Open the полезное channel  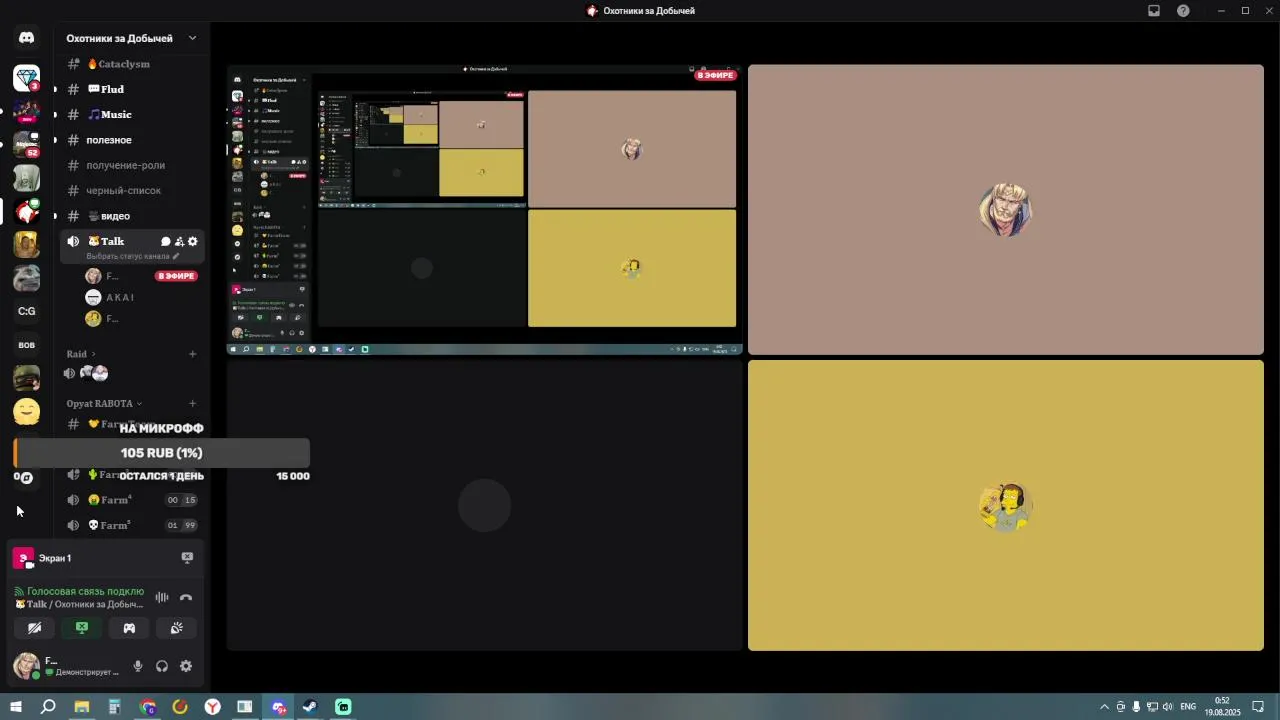132,140
